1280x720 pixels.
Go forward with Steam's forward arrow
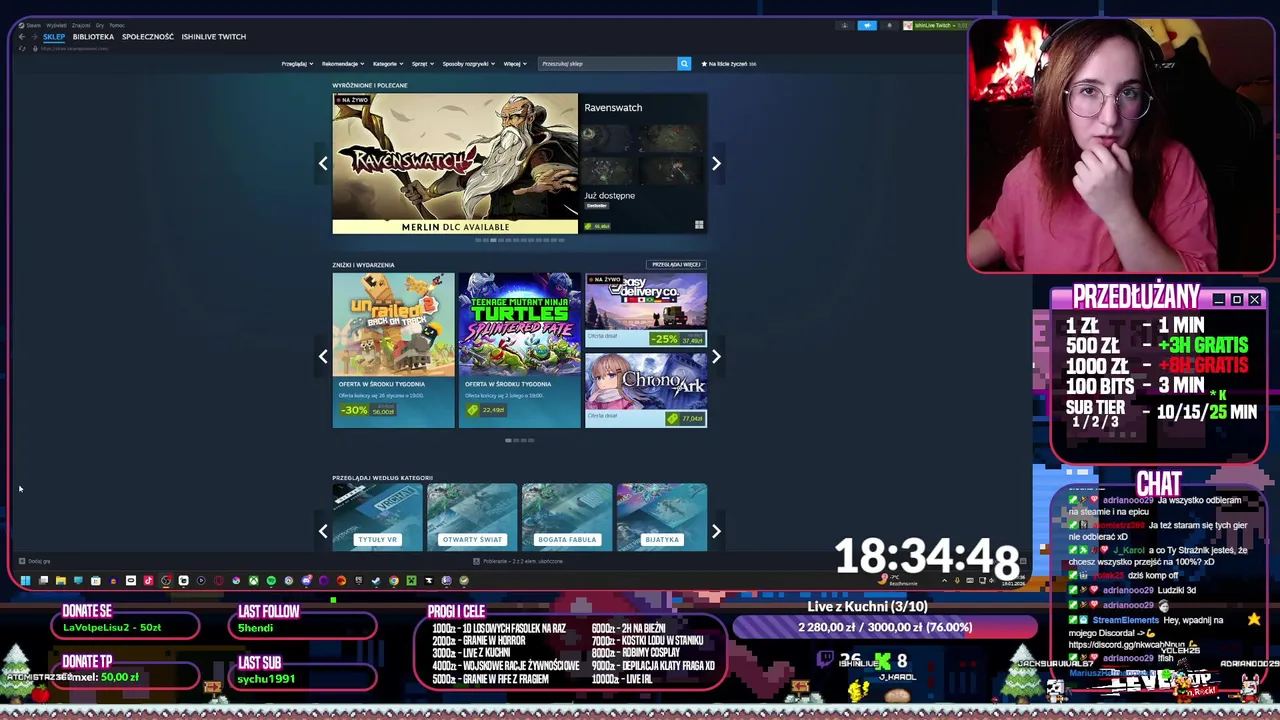(x=34, y=37)
